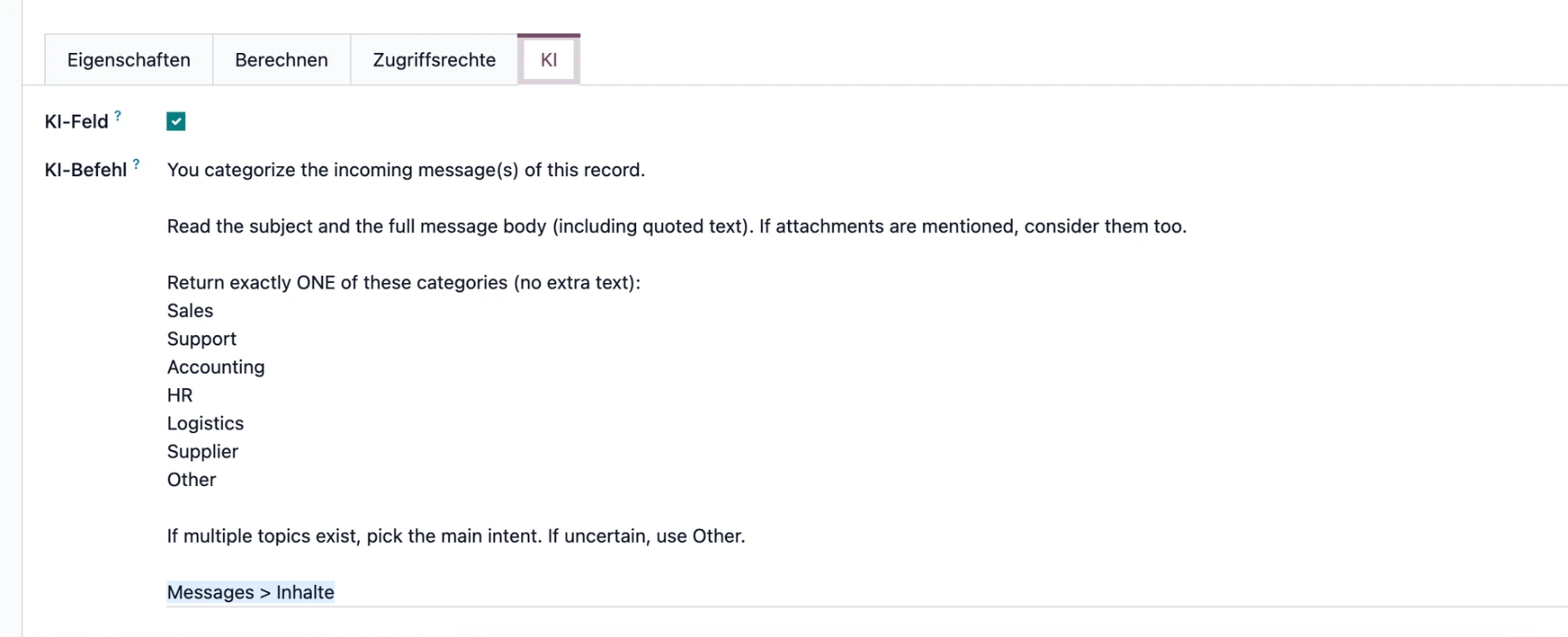
Task: Click the Support category line
Action: tap(201, 339)
